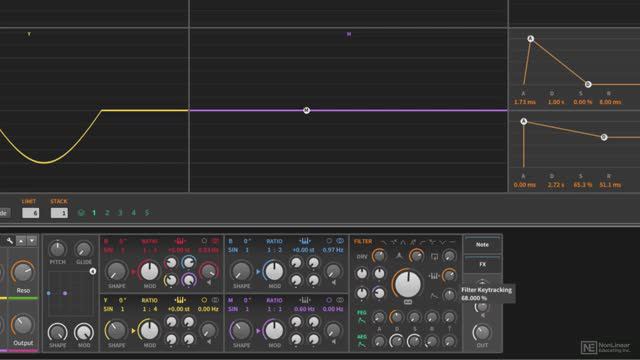Click the STACK value field showing 1
Viewport: 640px width, 360px height.
59,213
